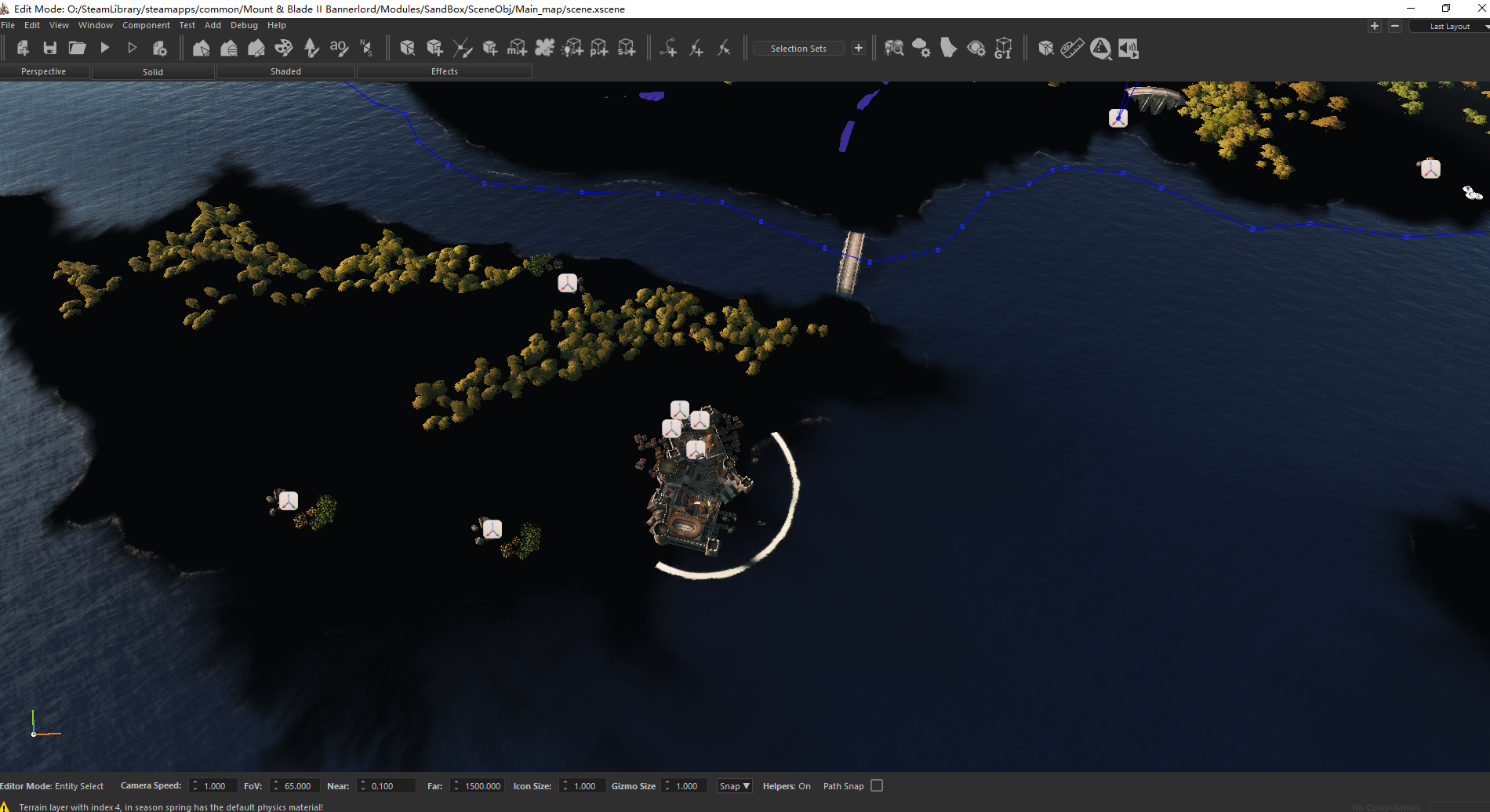This screenshot has height=812, width=1490.
Task: Open the Test menu
Action: click(187, 25)
